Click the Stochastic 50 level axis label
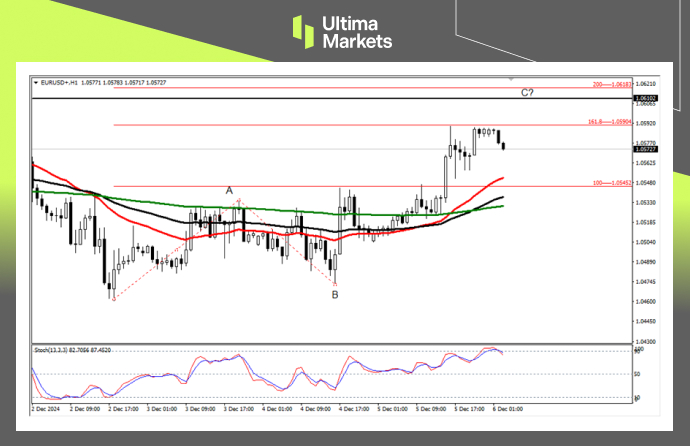The width and height of the screenshot is (690, 446). pyautogui.click(x=637, y=374)
